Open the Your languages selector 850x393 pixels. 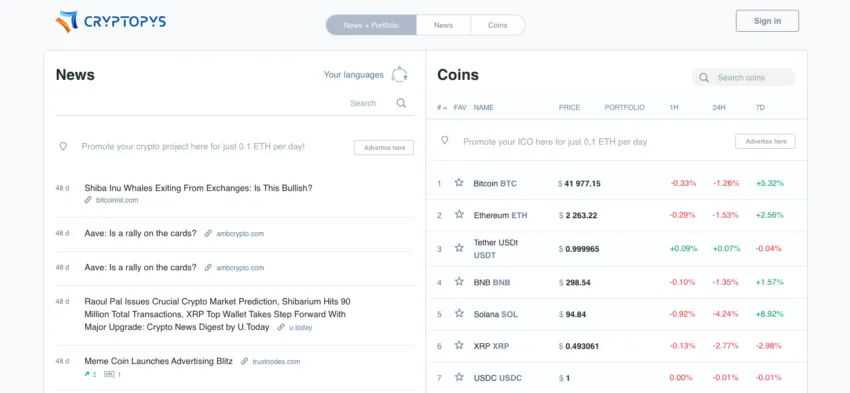coord(353,75)
